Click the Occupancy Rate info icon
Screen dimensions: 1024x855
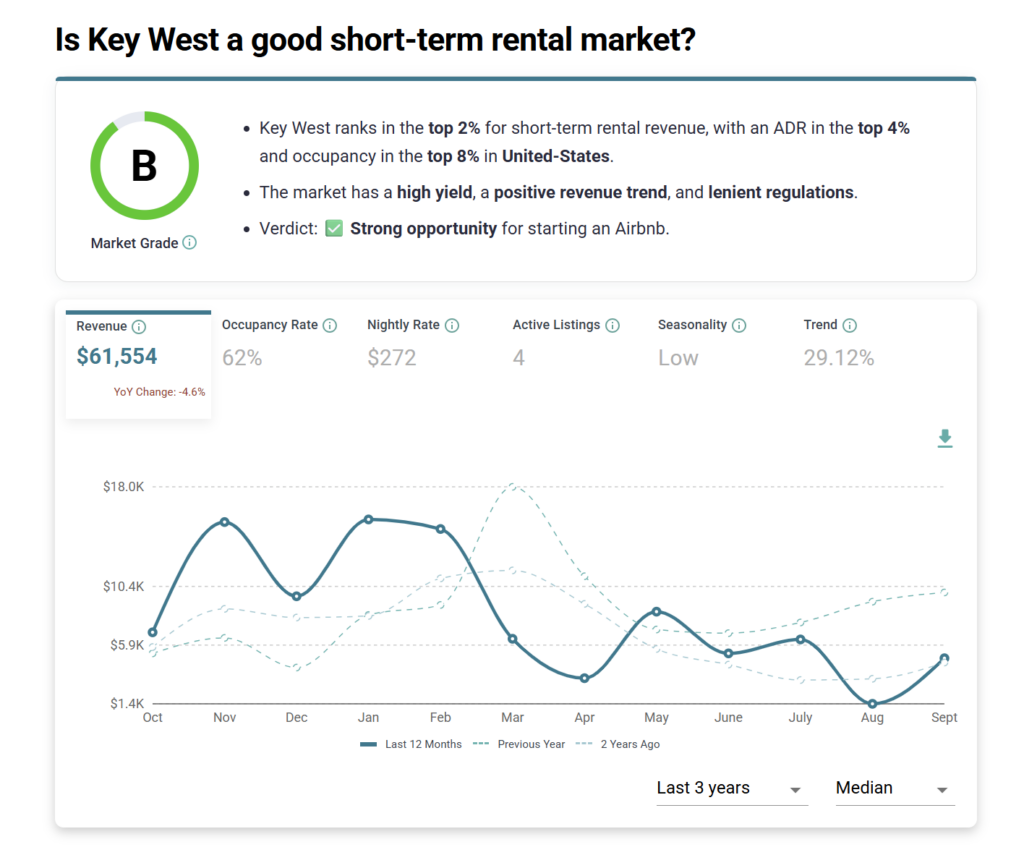pos(330,325)
